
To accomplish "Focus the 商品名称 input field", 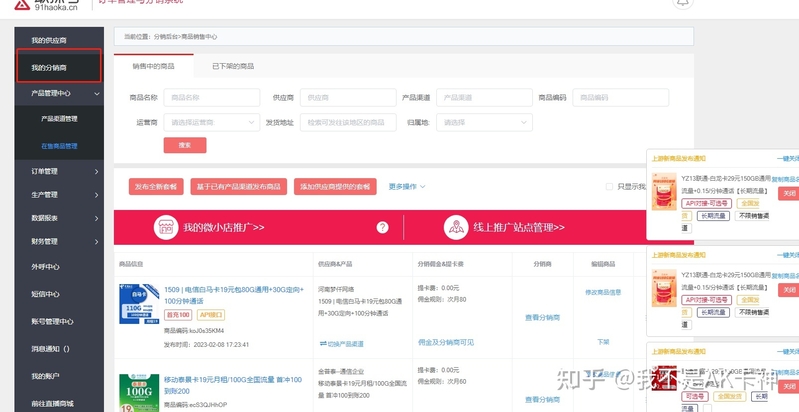I will 211,97.
